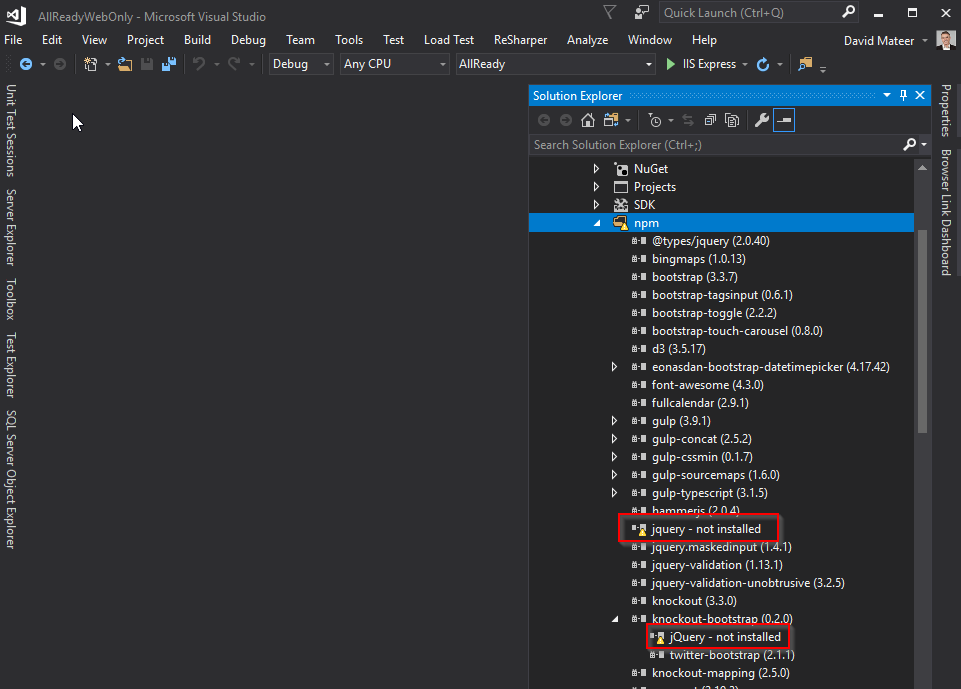Expand the NuGet node

point(596,169)
